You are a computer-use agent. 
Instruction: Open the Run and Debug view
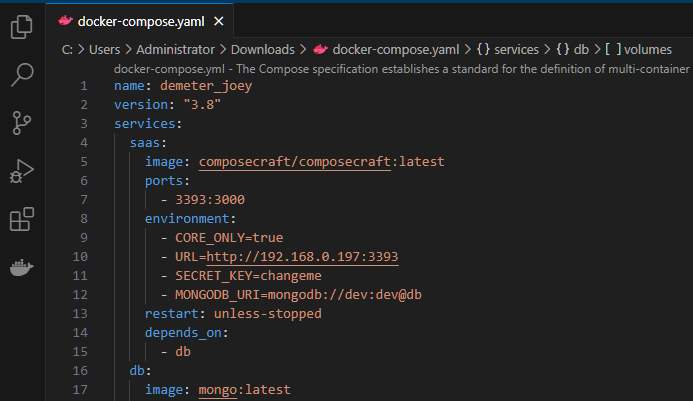click(22, 171)
